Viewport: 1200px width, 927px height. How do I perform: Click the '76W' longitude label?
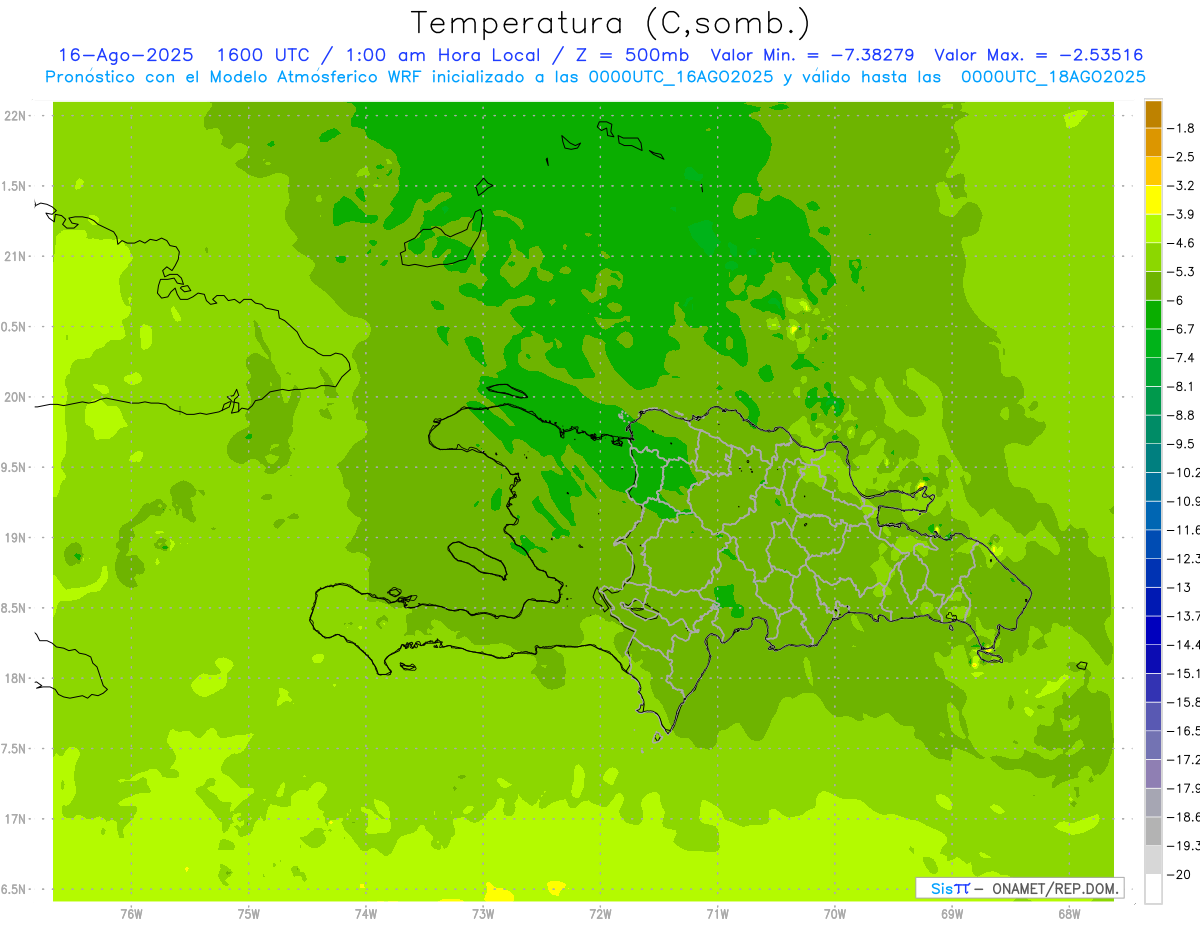click(131, 913)
